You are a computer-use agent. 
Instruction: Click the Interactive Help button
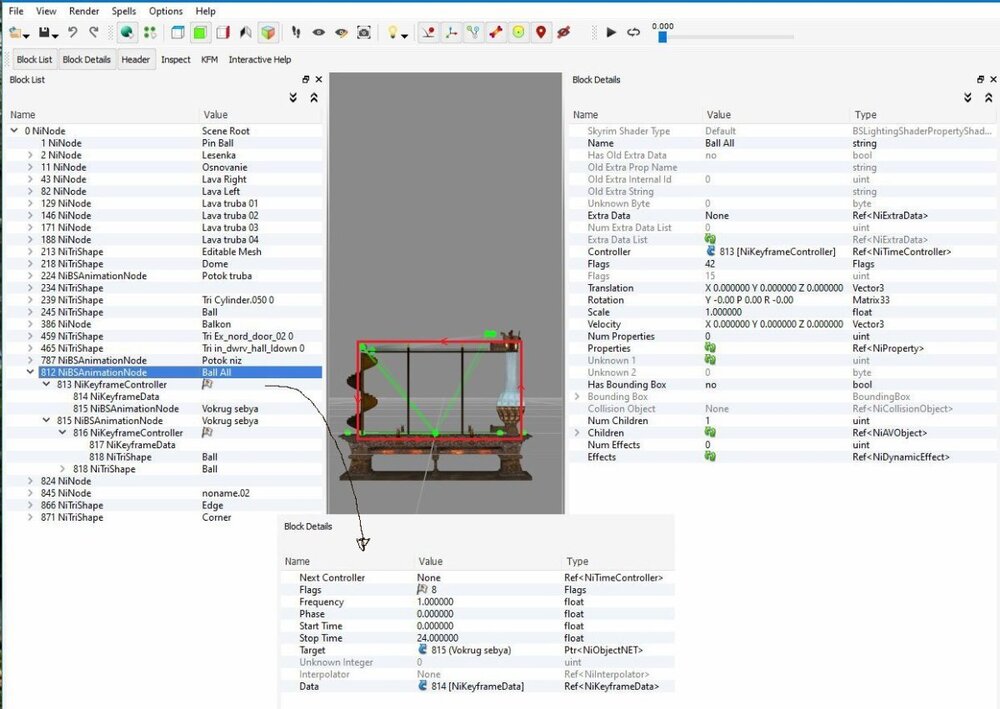pos(260,60)
